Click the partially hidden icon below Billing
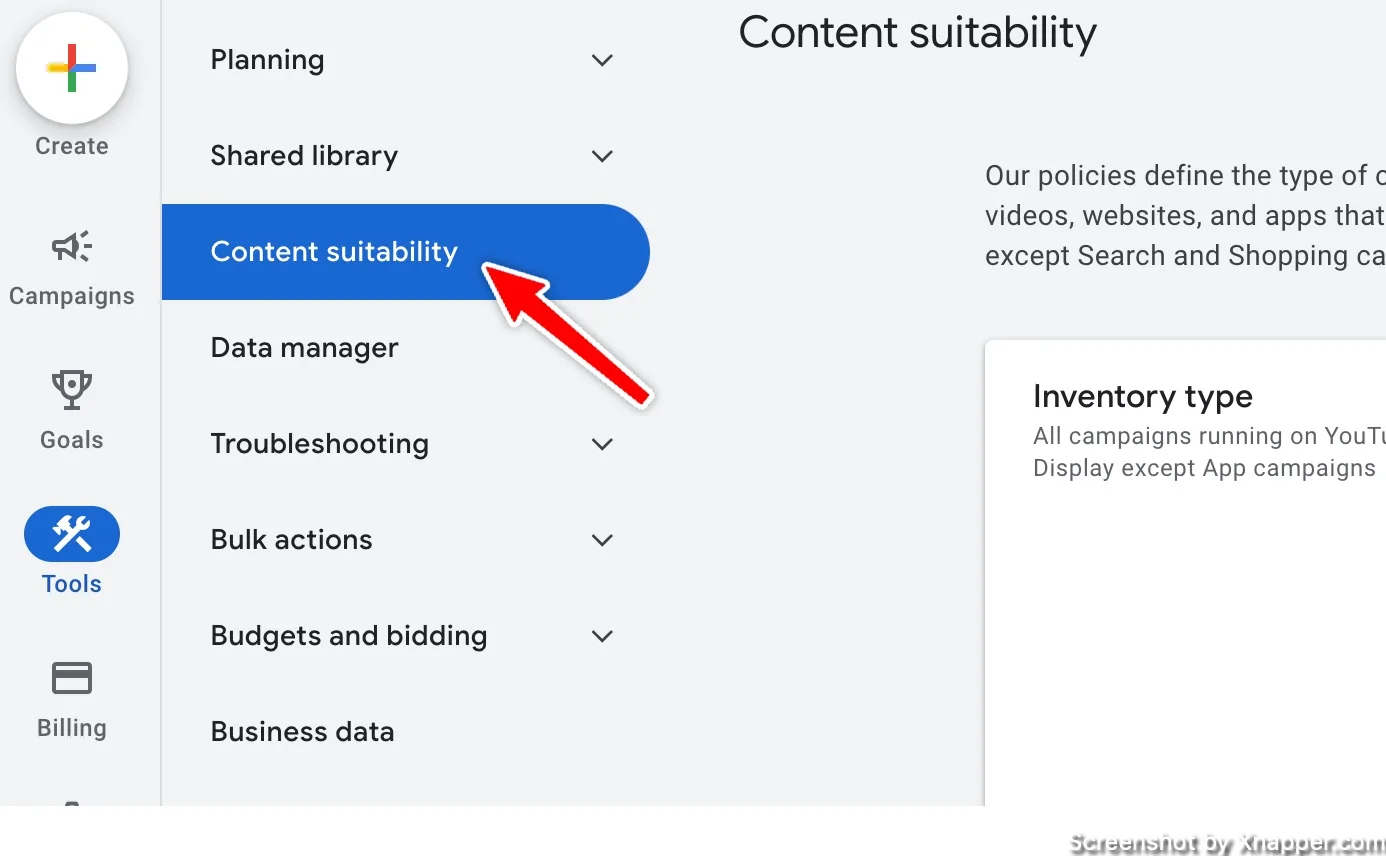This screenshot has width=1386, height=856. coord(72,803)
